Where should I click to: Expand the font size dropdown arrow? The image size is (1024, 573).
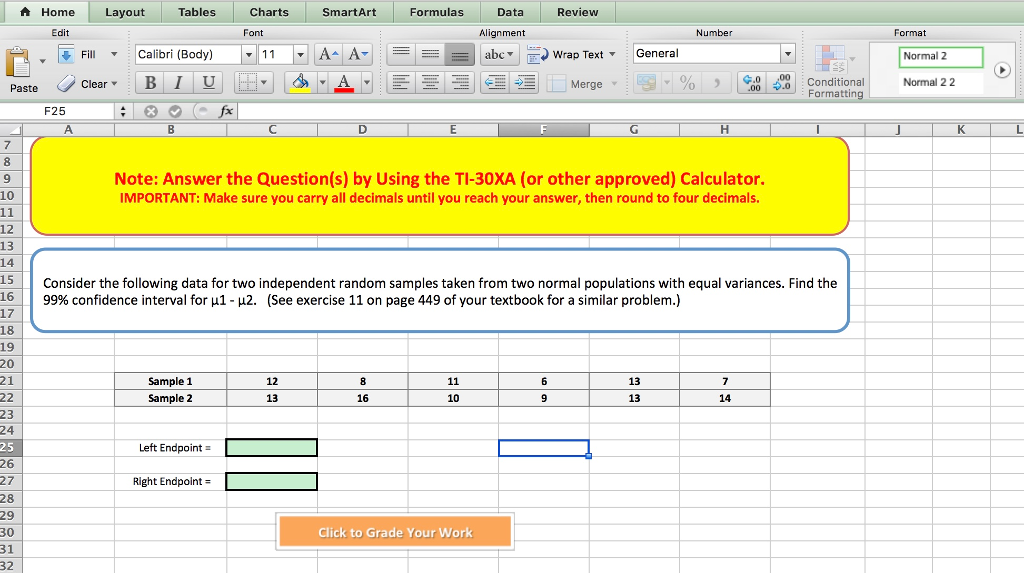(x=300, y=54)
